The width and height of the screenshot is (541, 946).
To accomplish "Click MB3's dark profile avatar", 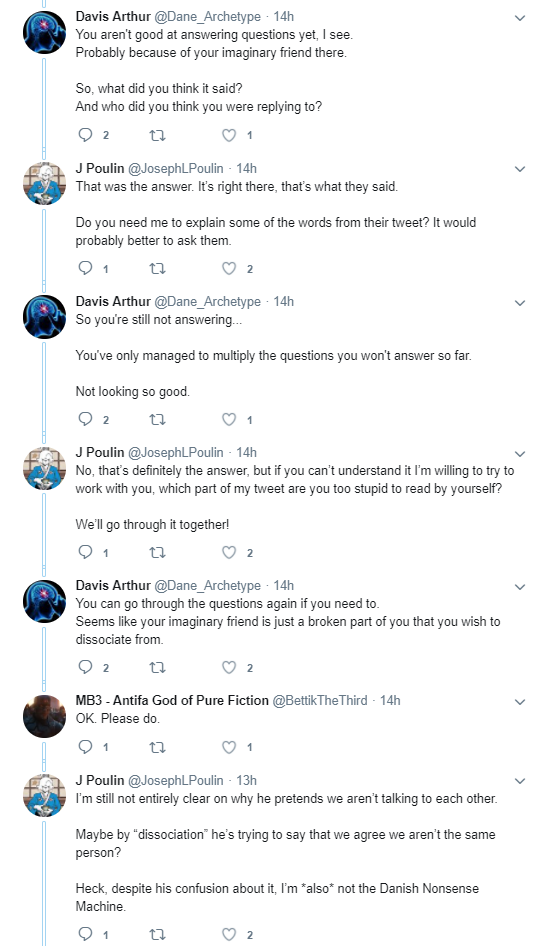I will 44,716.
